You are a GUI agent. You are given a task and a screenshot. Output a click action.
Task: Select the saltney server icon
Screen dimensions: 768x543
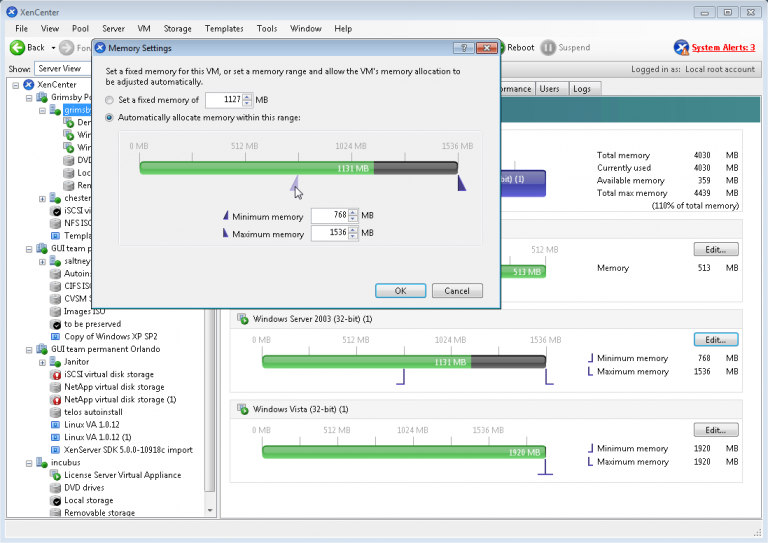coord(55,261)
